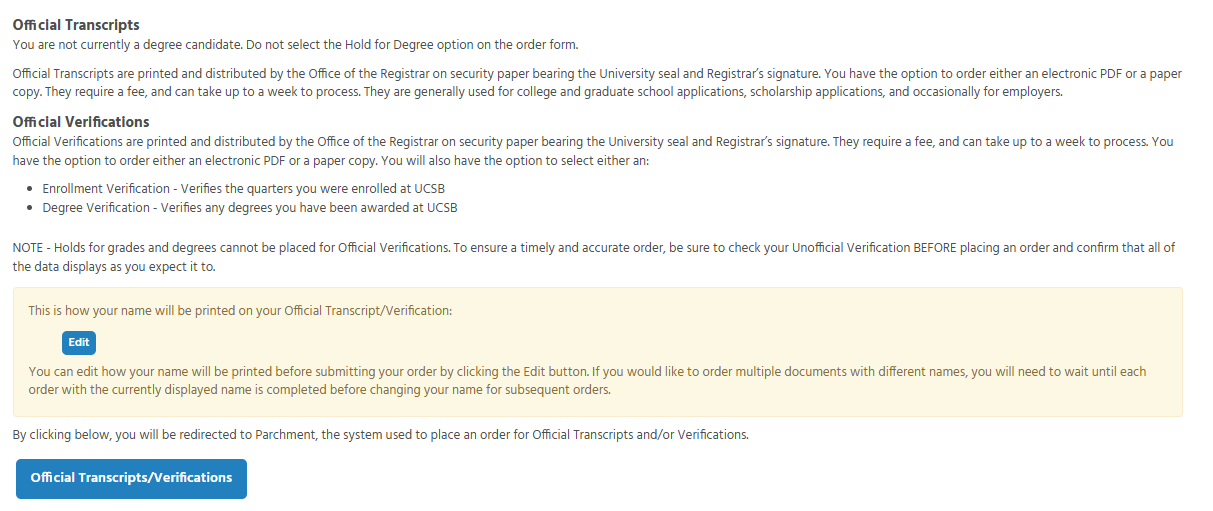This screenshot has width=1213, height=511.
Task: Click the Official Transcripts heading
Action: [76, 25]
